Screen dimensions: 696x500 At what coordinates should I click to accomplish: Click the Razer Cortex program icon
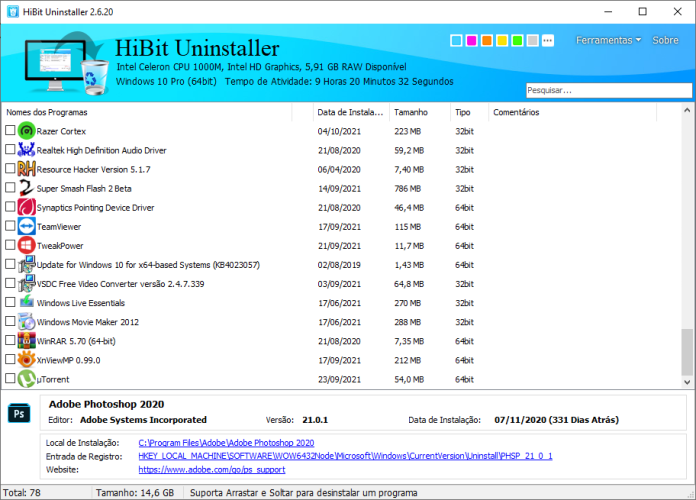click(x=27, y=131)
